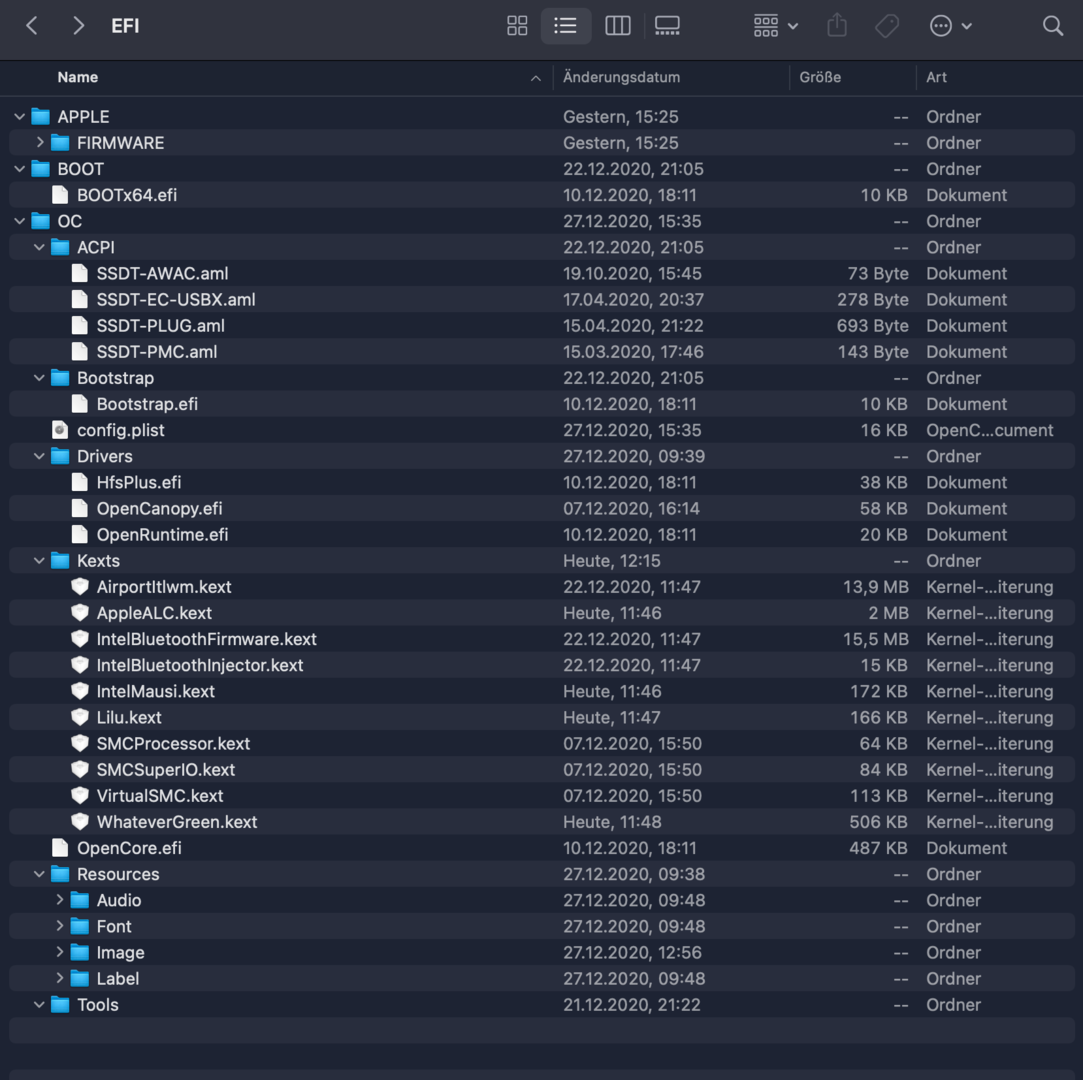1083x1080 pixels.
Task: Select the Drivers folder icon
Action: pos(61,456)
